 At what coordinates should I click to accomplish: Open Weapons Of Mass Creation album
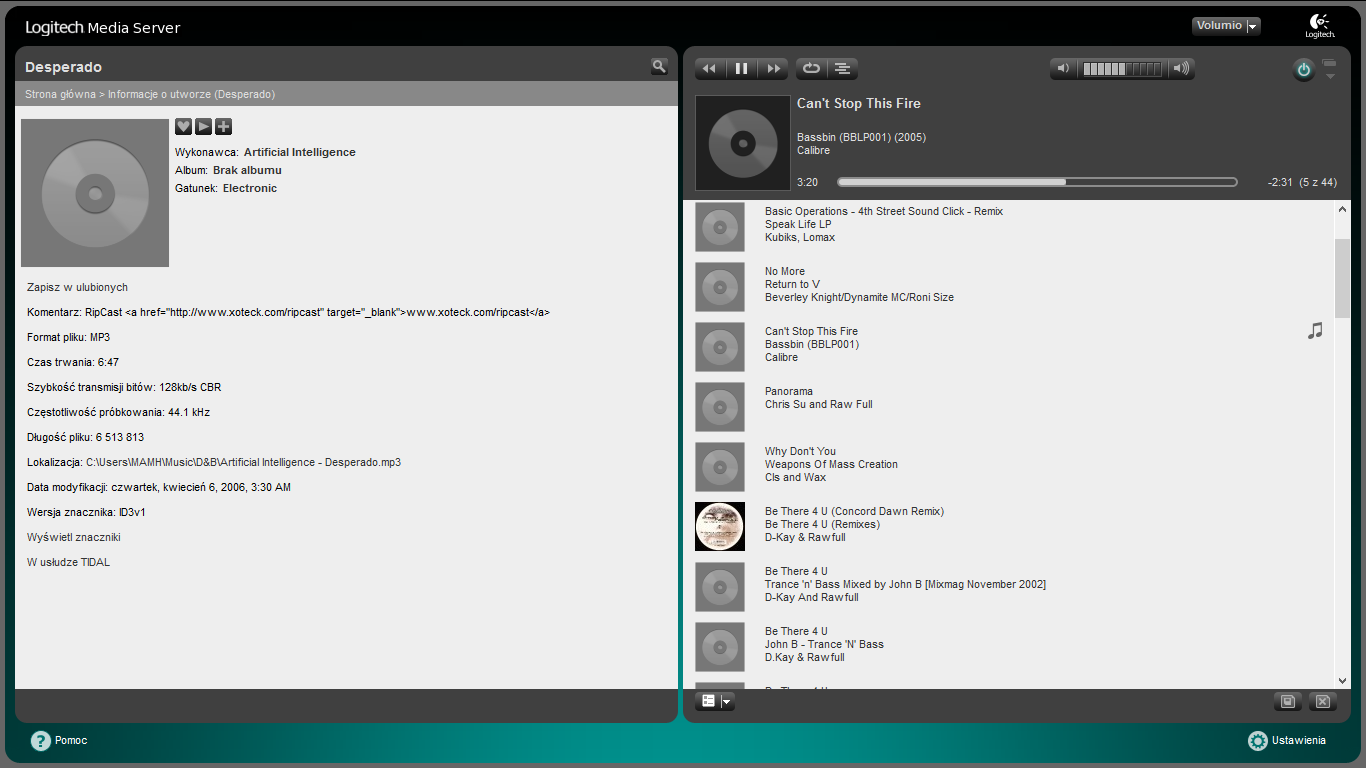point(831,464)
